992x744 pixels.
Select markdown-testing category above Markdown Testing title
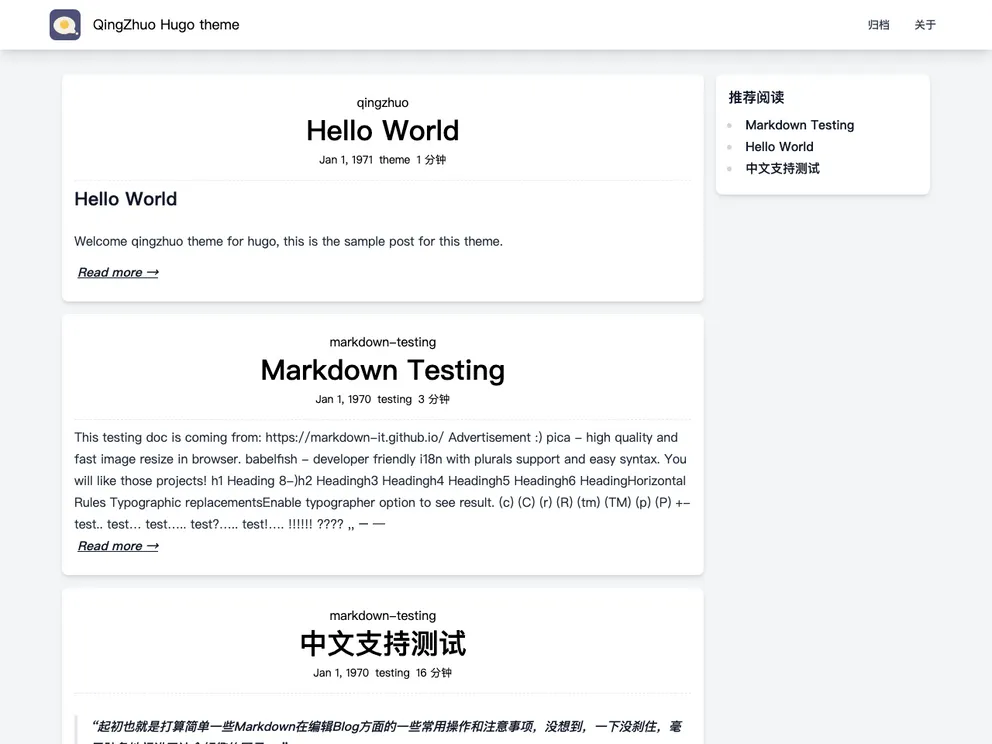pos(382,342)
